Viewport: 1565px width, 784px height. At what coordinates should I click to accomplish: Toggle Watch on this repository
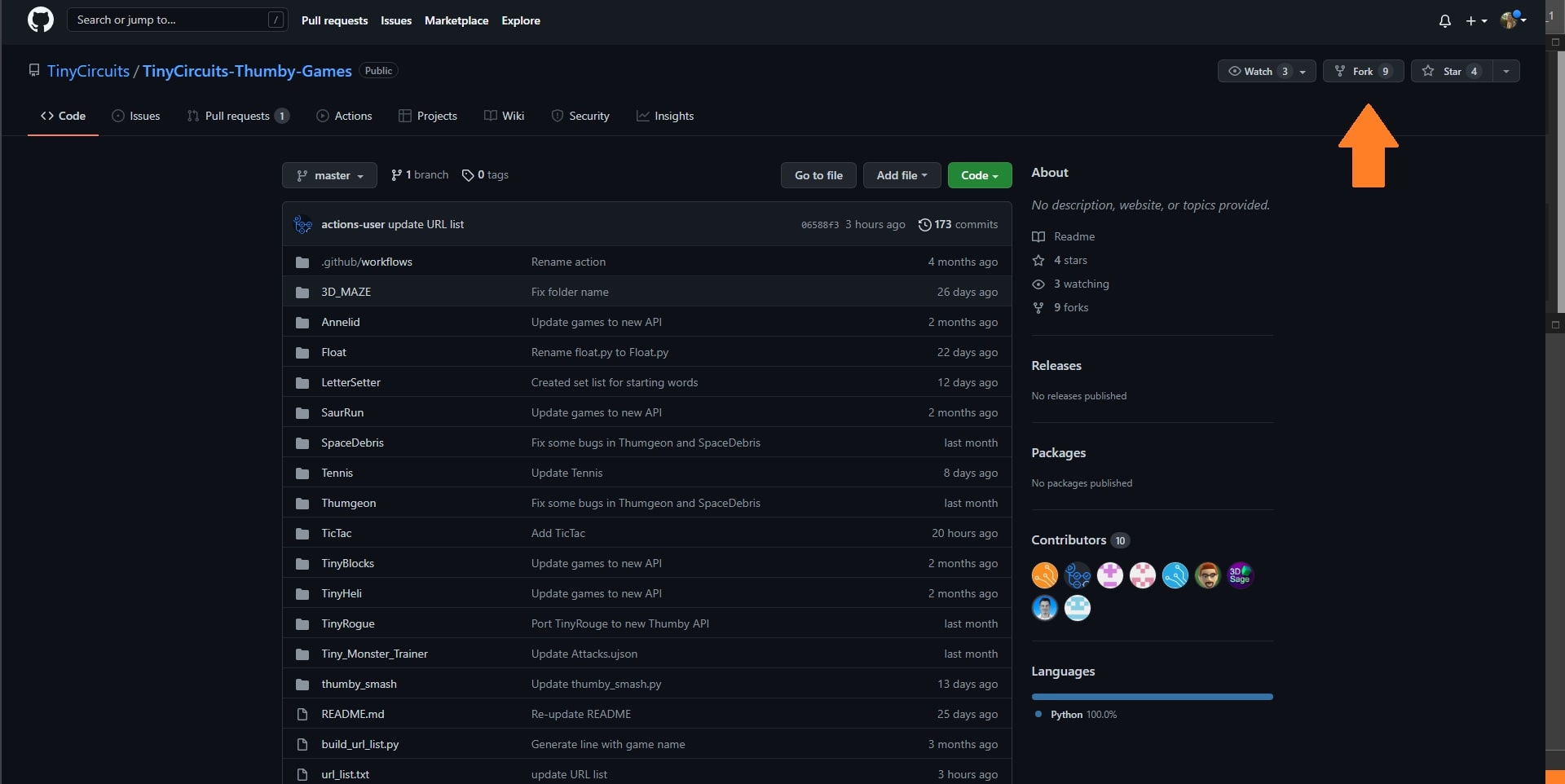coord(1258,72)
